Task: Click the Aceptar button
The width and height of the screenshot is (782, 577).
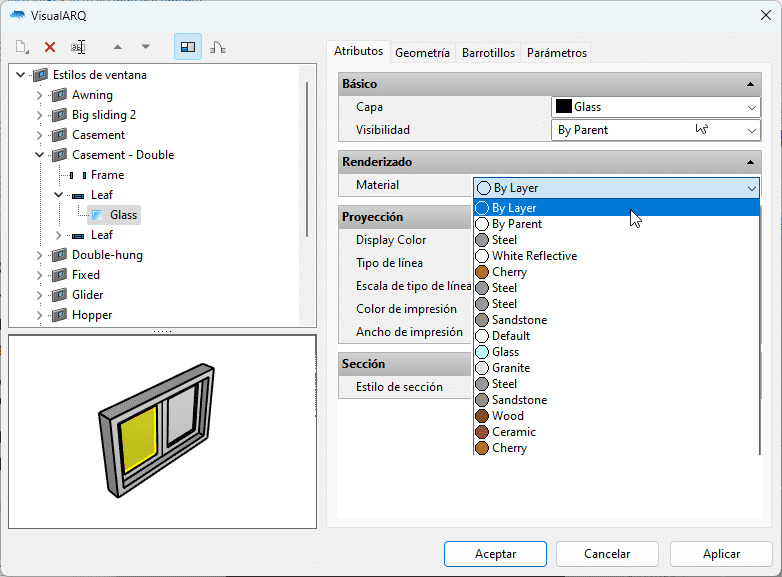Action: (x=495, y=554)
